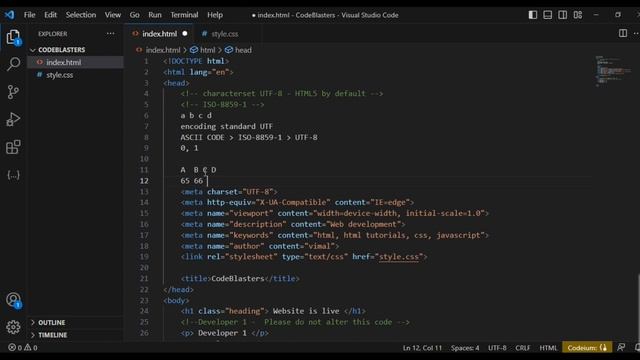Click the html breadcrumb segment

tap(202, 50)
